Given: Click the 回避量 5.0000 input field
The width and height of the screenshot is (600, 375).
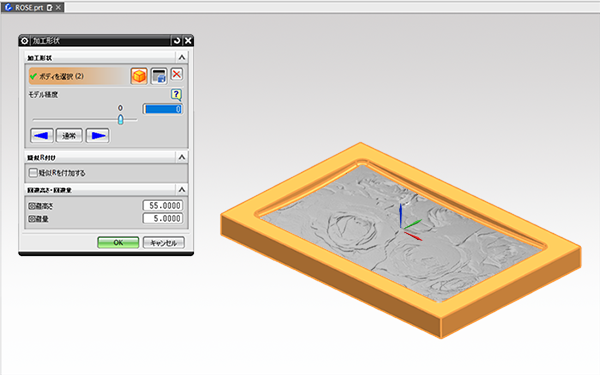Looking at the screenshot, I should point(163,218).
